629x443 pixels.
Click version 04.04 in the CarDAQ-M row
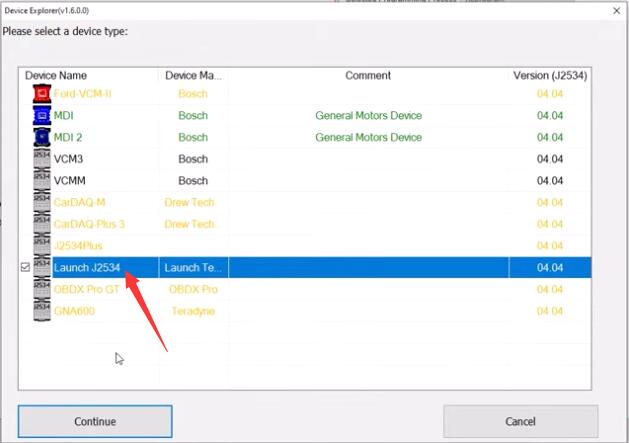(550, 202)
